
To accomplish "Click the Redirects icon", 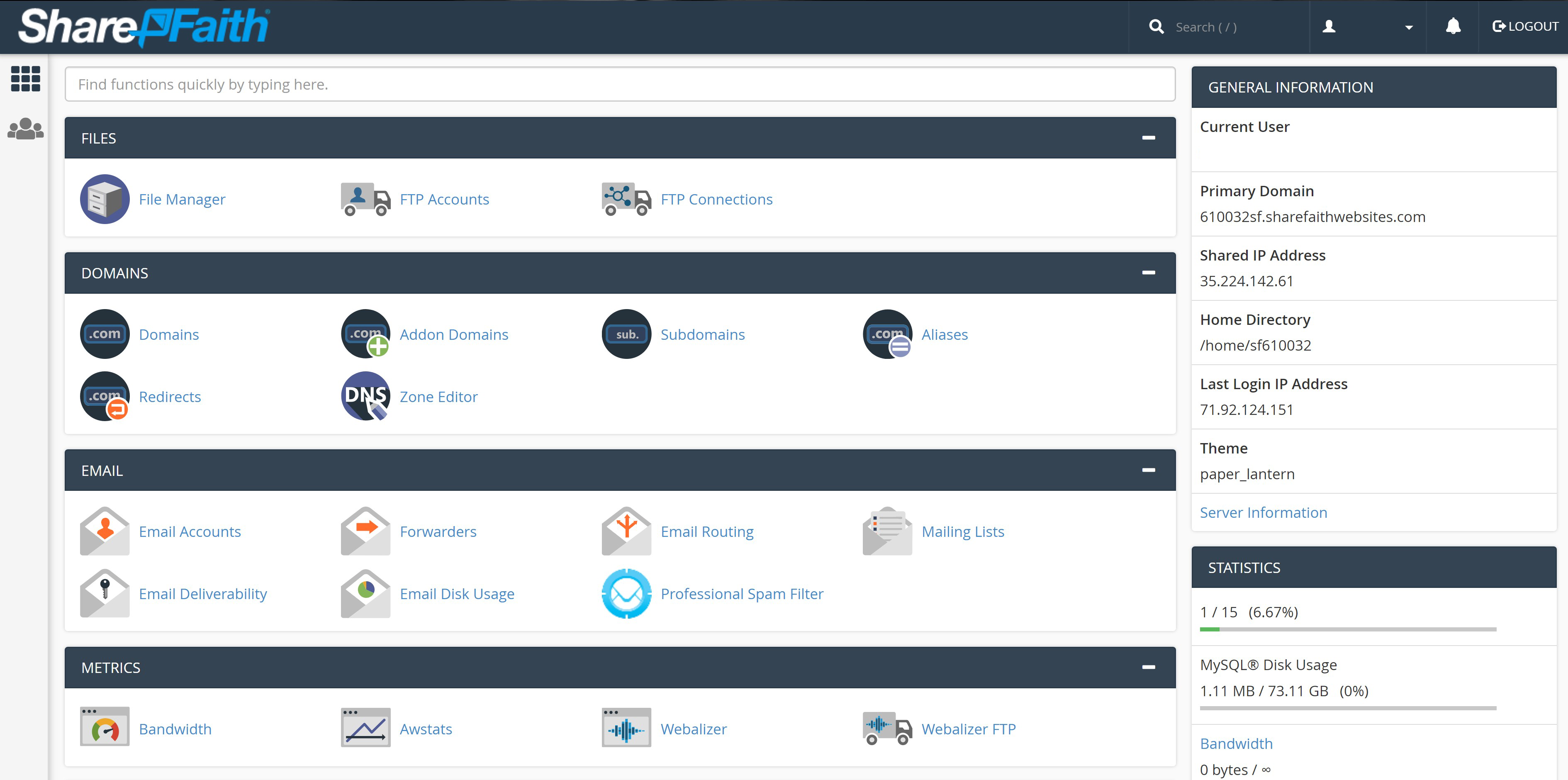I will [x=105, y=396].
